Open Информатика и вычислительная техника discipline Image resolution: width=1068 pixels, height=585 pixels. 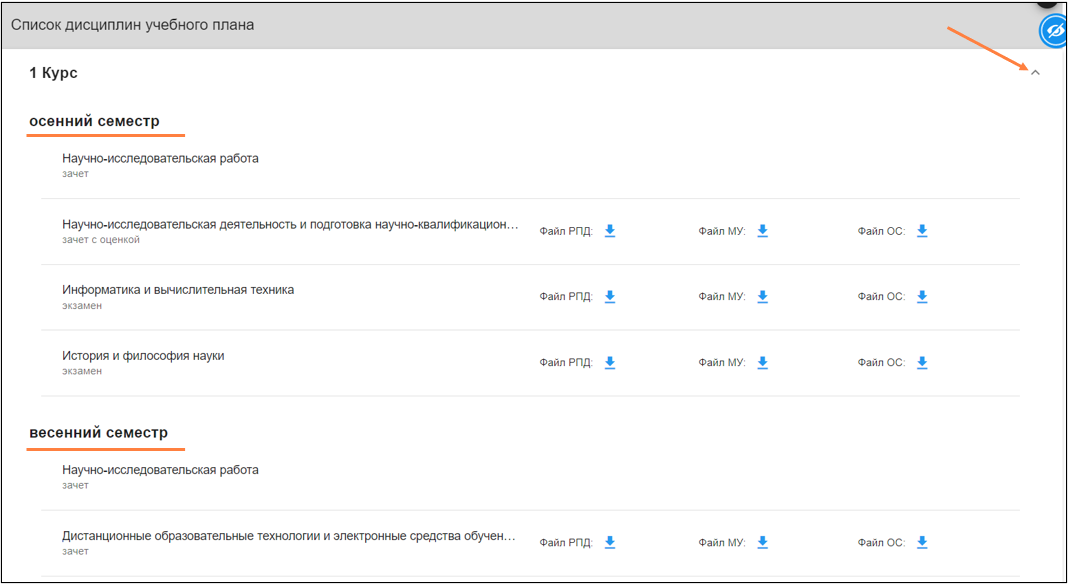coord(178,289)
